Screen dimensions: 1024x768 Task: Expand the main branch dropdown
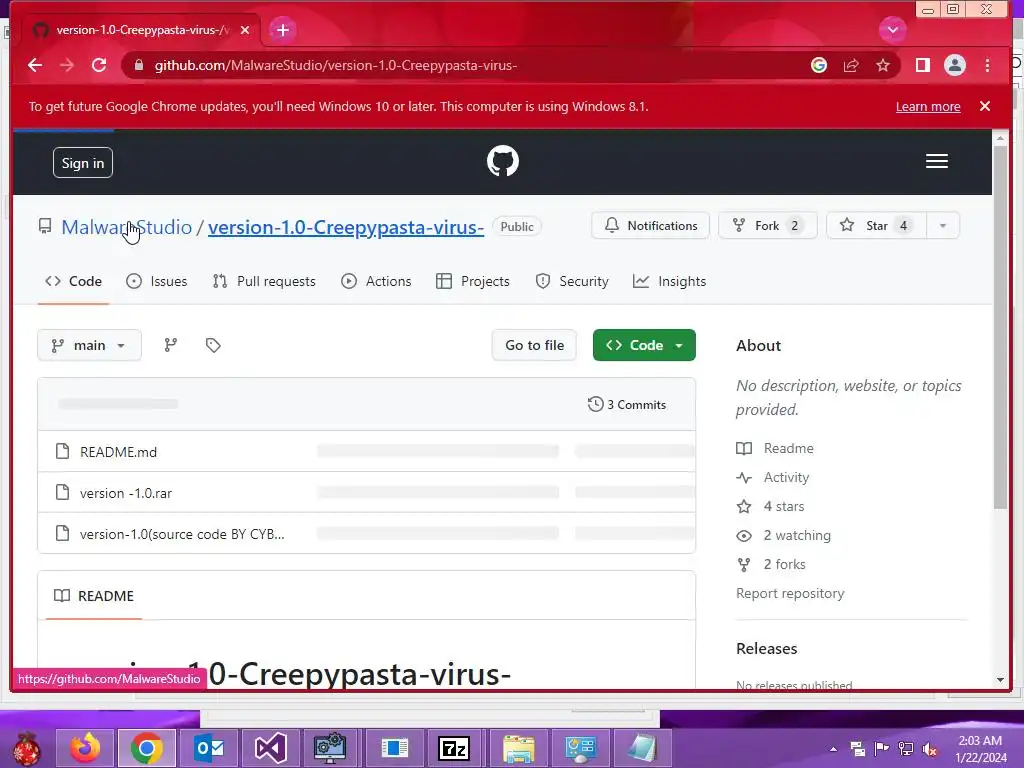89,345
